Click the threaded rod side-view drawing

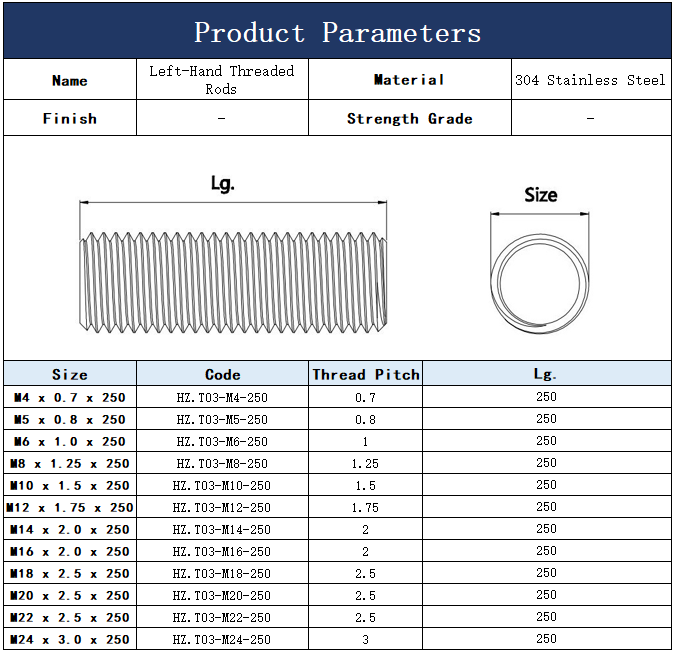[233, 283]
